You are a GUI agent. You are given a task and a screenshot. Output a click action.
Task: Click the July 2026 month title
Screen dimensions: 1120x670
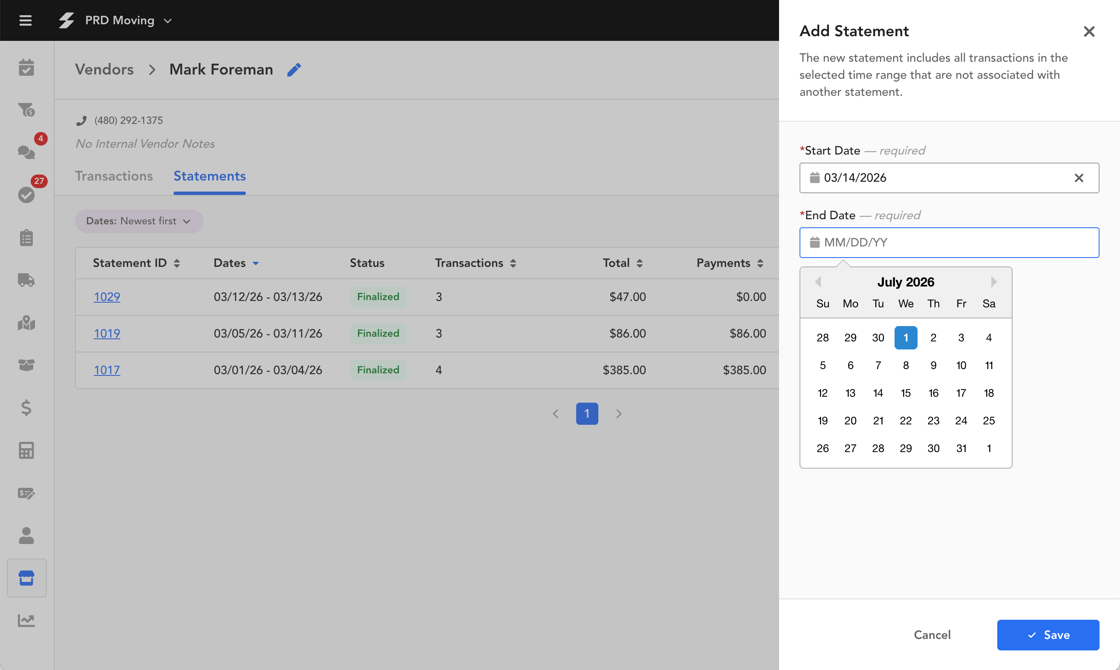[x=906, y=282]
